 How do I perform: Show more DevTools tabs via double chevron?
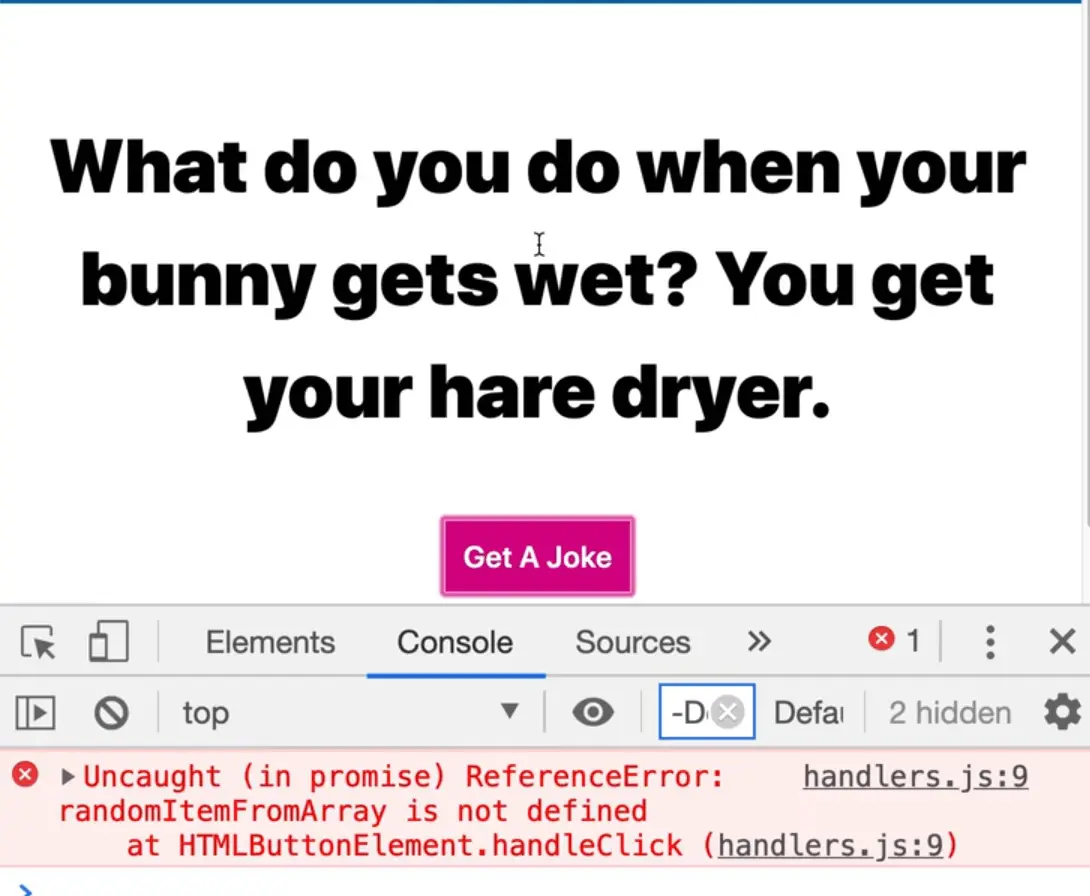(x=759, y=641)
